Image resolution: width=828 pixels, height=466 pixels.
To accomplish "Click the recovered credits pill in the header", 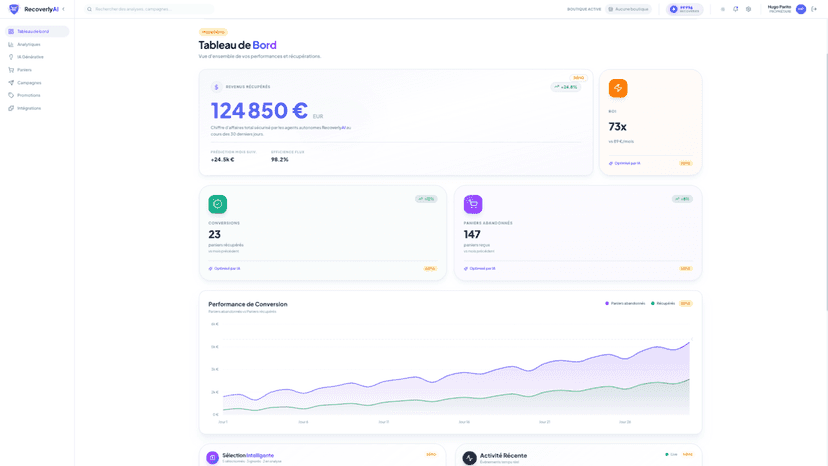I will pyautogui.click(x=684, y=9).
